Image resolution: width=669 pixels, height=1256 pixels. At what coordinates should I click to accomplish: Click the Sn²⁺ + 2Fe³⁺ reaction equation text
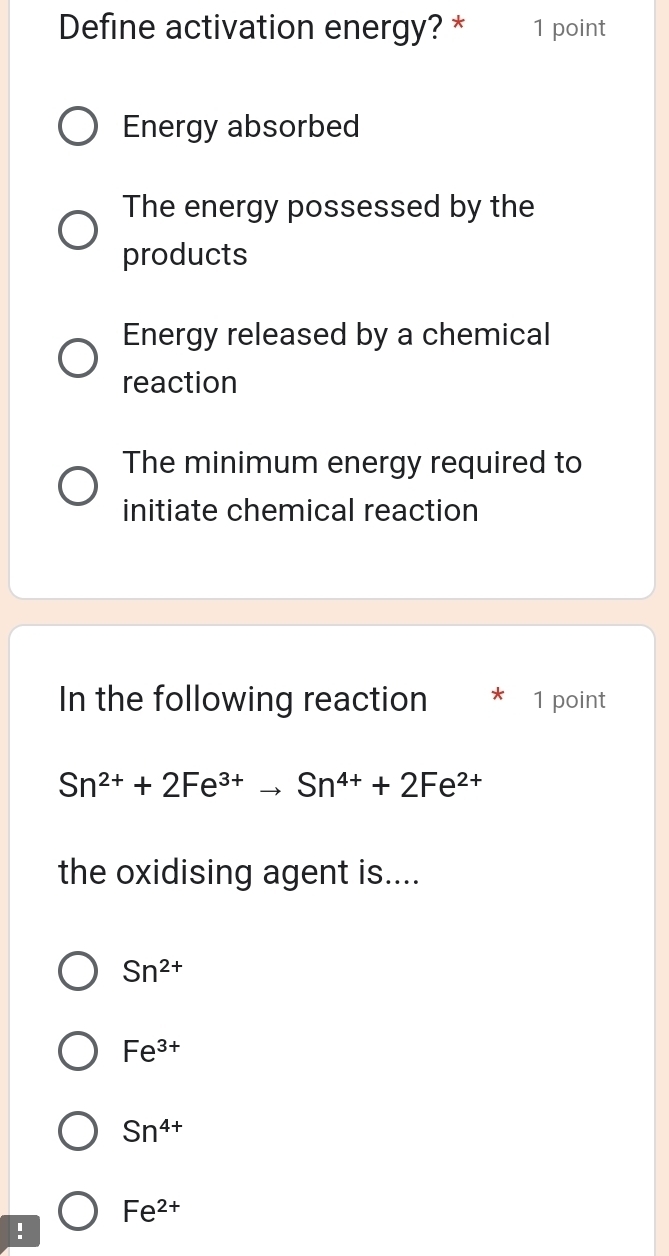pos(270,785)
